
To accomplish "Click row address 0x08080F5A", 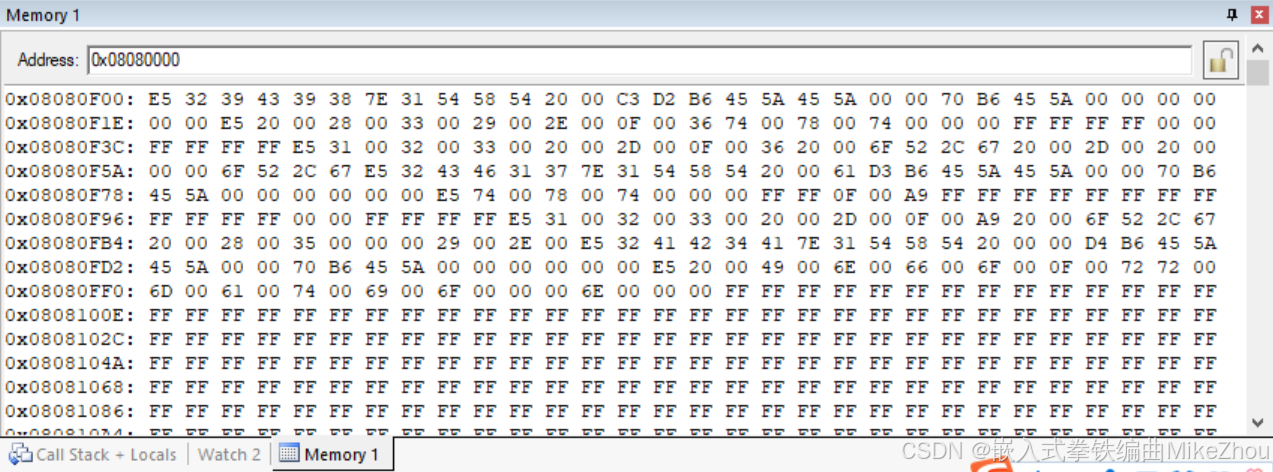I will click(x=72, y=171).
